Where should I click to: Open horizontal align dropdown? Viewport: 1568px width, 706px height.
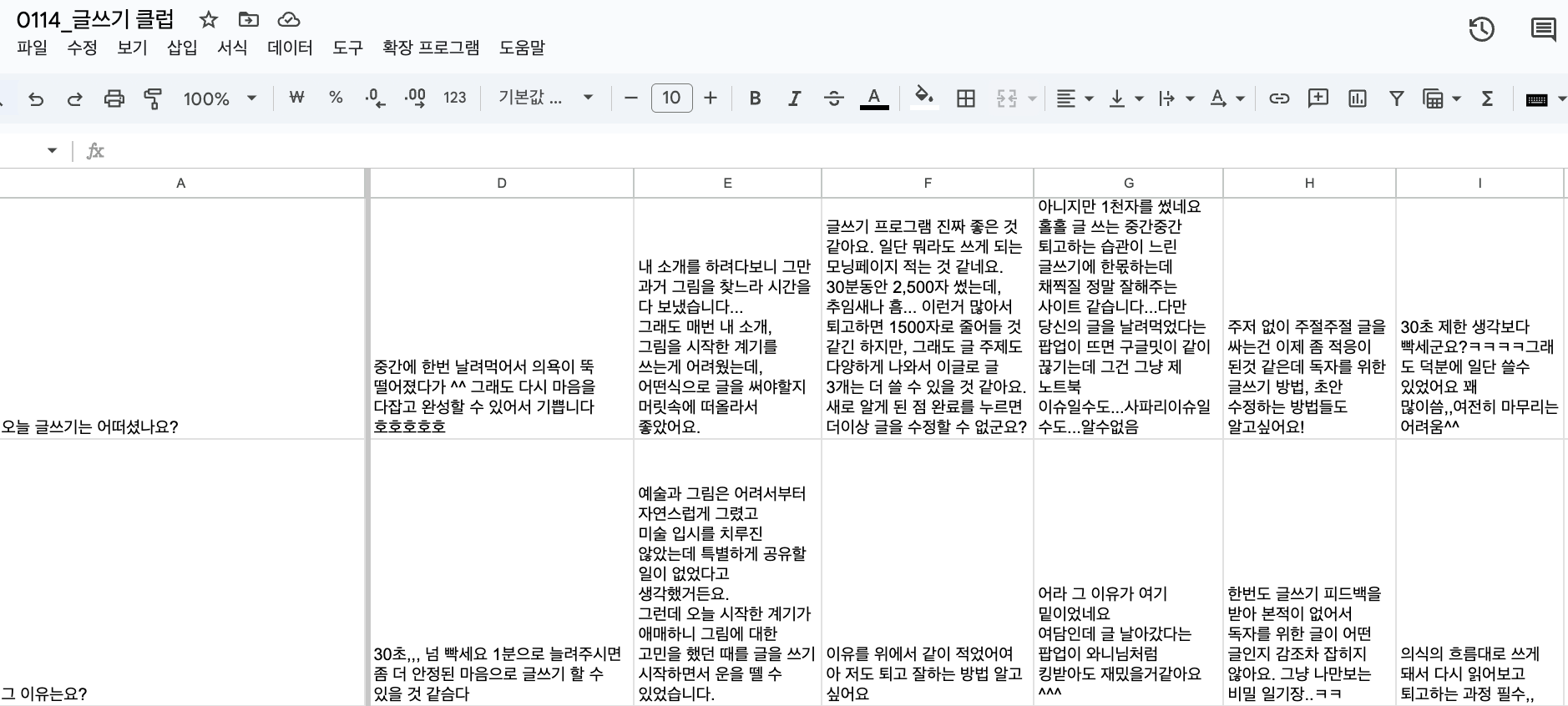(x=1074, y=98)
